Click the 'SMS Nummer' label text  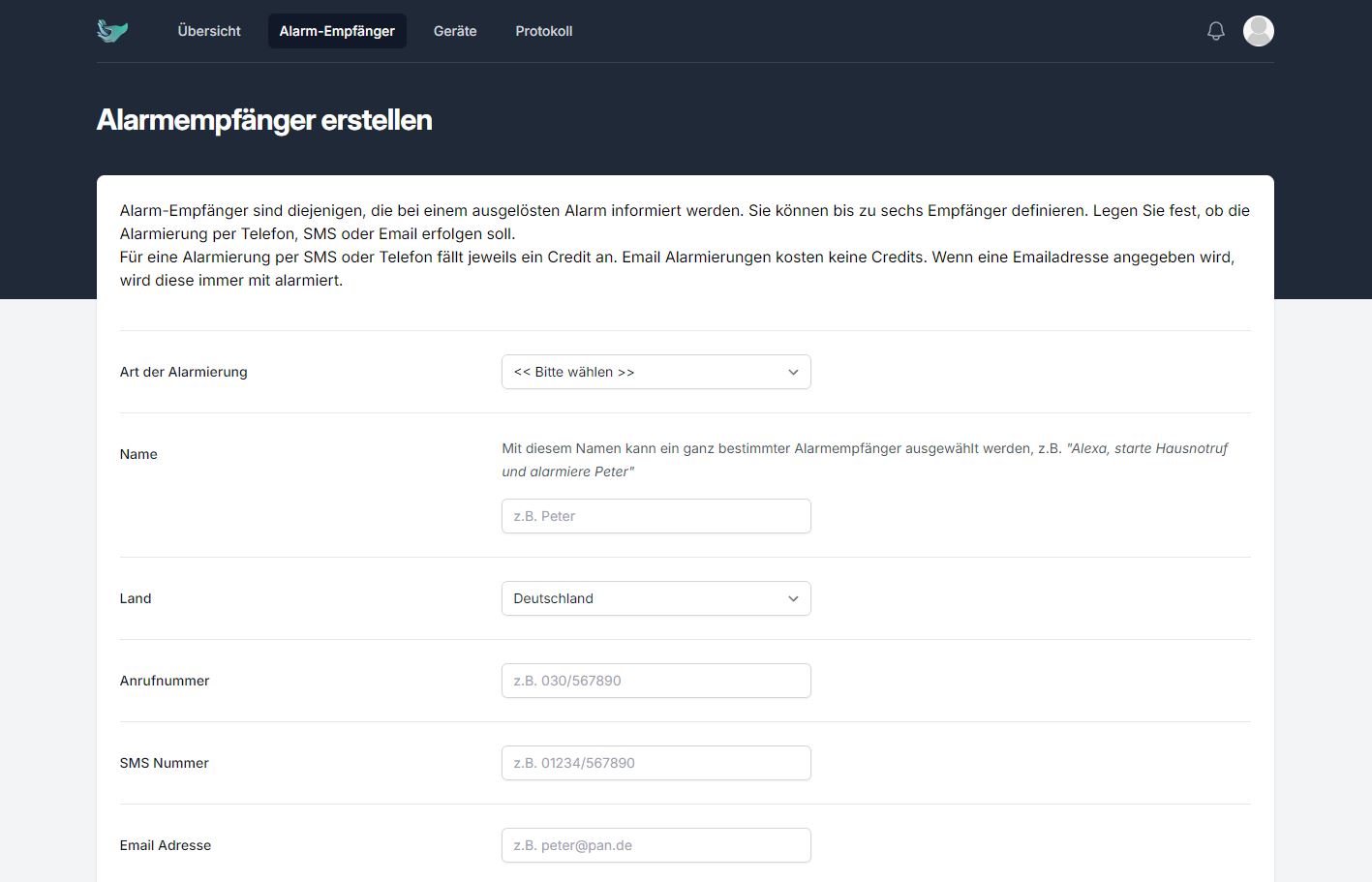point(164,763)
